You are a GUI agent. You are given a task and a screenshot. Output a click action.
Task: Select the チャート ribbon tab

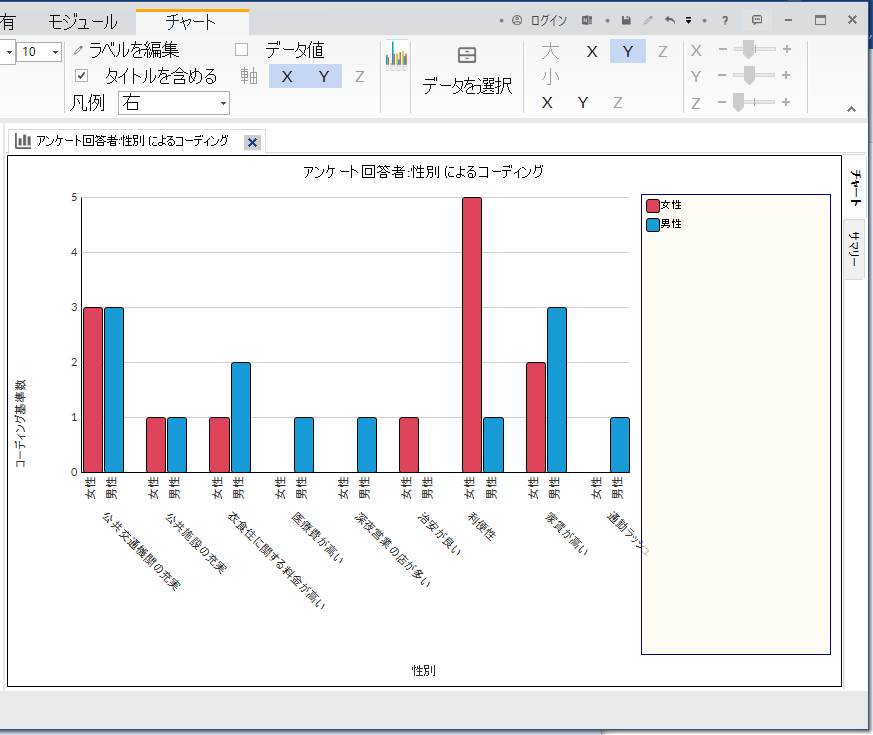click(x=191, y=22)
